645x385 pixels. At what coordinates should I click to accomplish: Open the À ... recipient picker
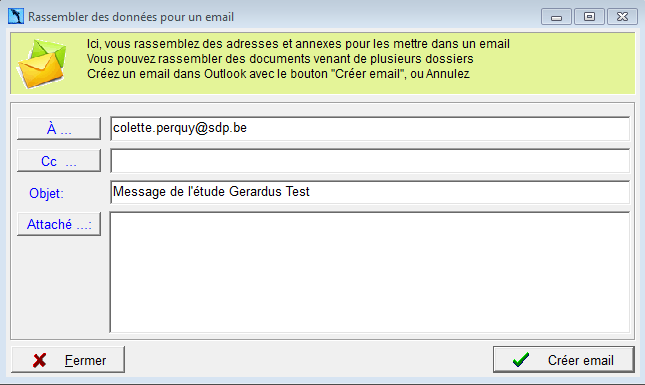click(x=59, y=128)
